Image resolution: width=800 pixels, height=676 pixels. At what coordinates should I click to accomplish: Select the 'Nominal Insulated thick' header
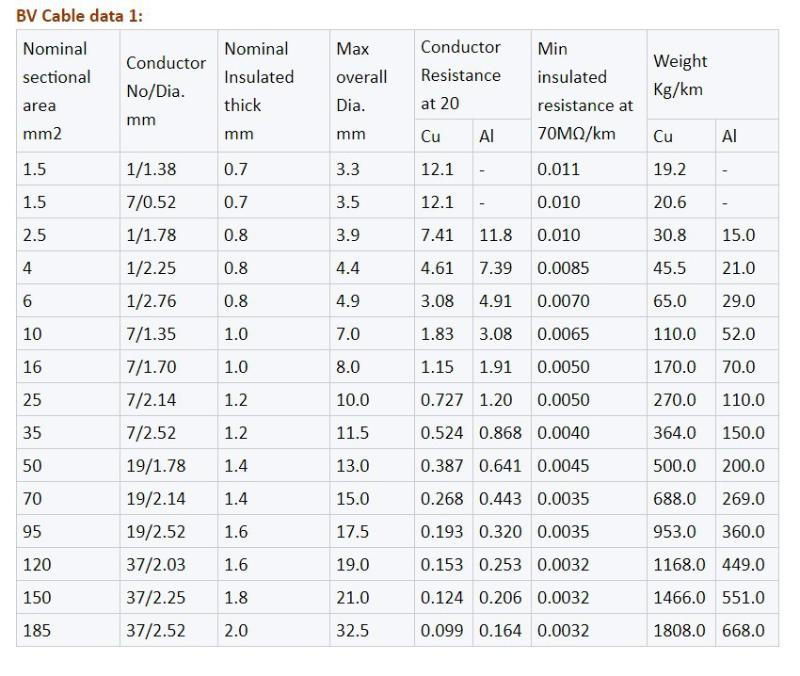tap(259, 91)
